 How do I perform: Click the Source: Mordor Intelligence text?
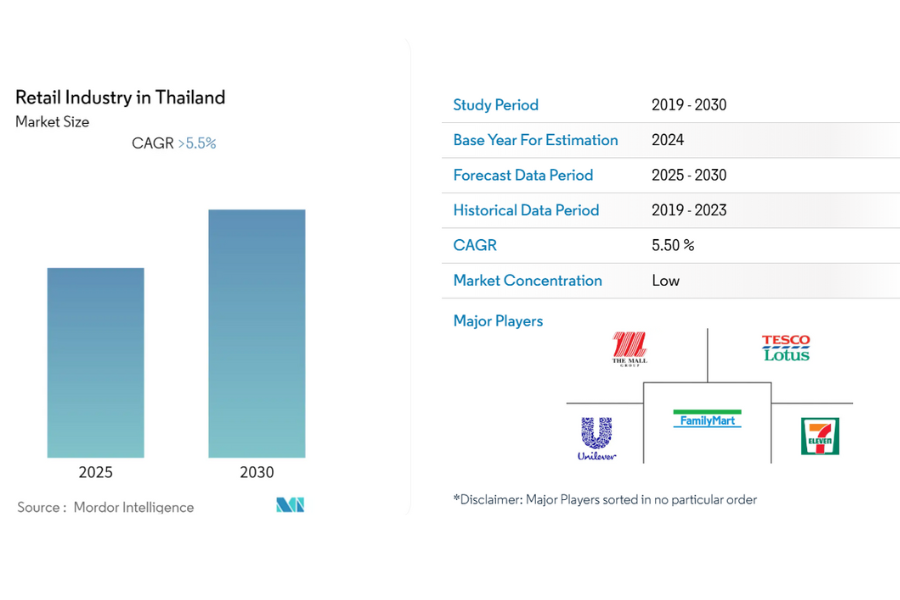[x=106, y=507]
